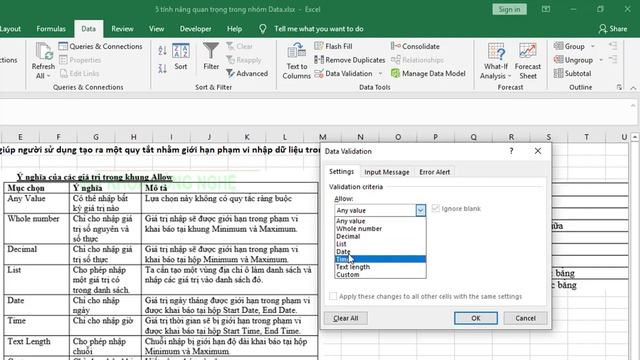This screenshot has width=640, height=360.
Task: Click Consolidate tool
Action: [x=415, y=46]
